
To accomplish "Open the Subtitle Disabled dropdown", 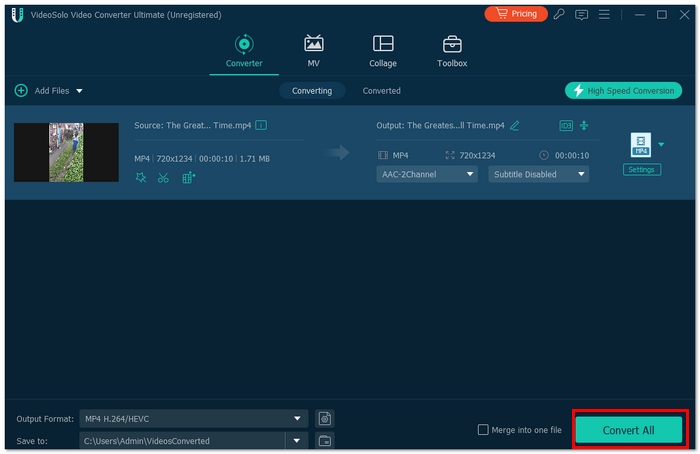I will pos(538,174).
